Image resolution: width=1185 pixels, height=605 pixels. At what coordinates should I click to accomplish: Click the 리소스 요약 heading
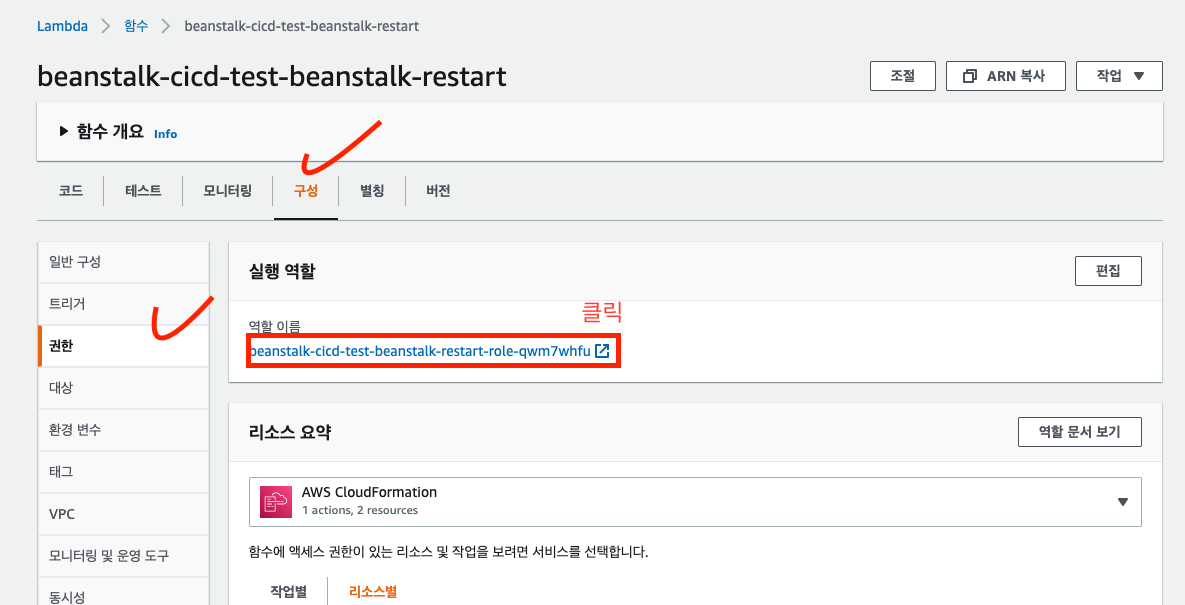289,432
